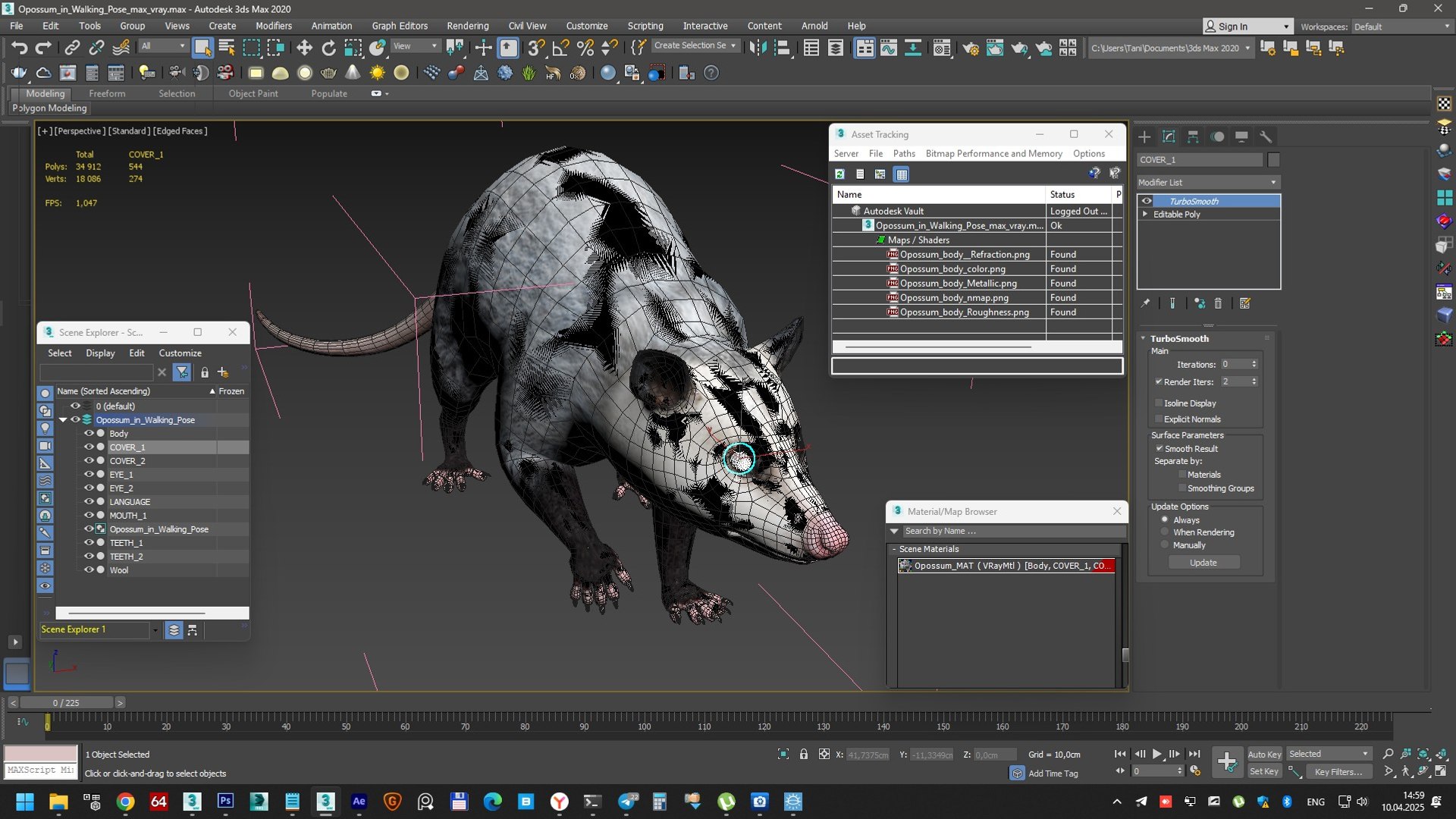Open the selection filter All dropdown

(x=163, y=46)
